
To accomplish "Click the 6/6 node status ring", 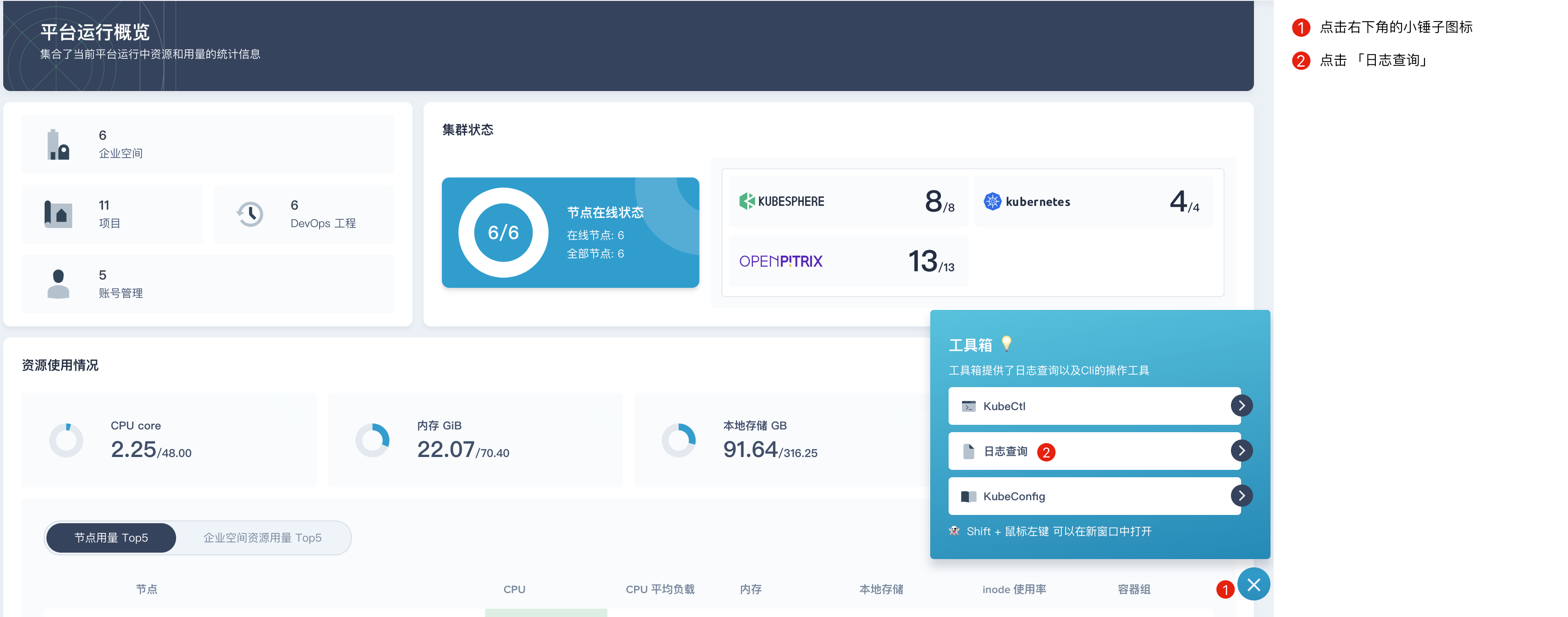I will click(x=503, y=233).
